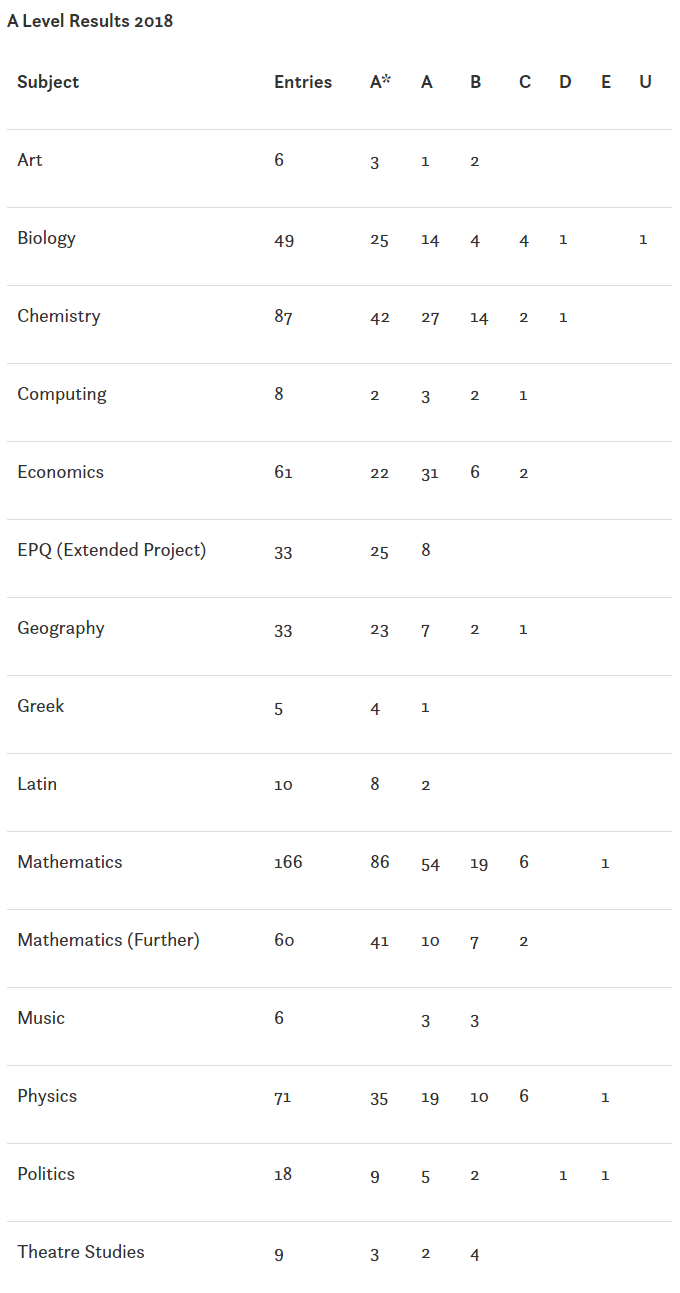Select Physics A* value 35
The image size is (680, 1293).
pyautogui.click(x=379, y=1097)
